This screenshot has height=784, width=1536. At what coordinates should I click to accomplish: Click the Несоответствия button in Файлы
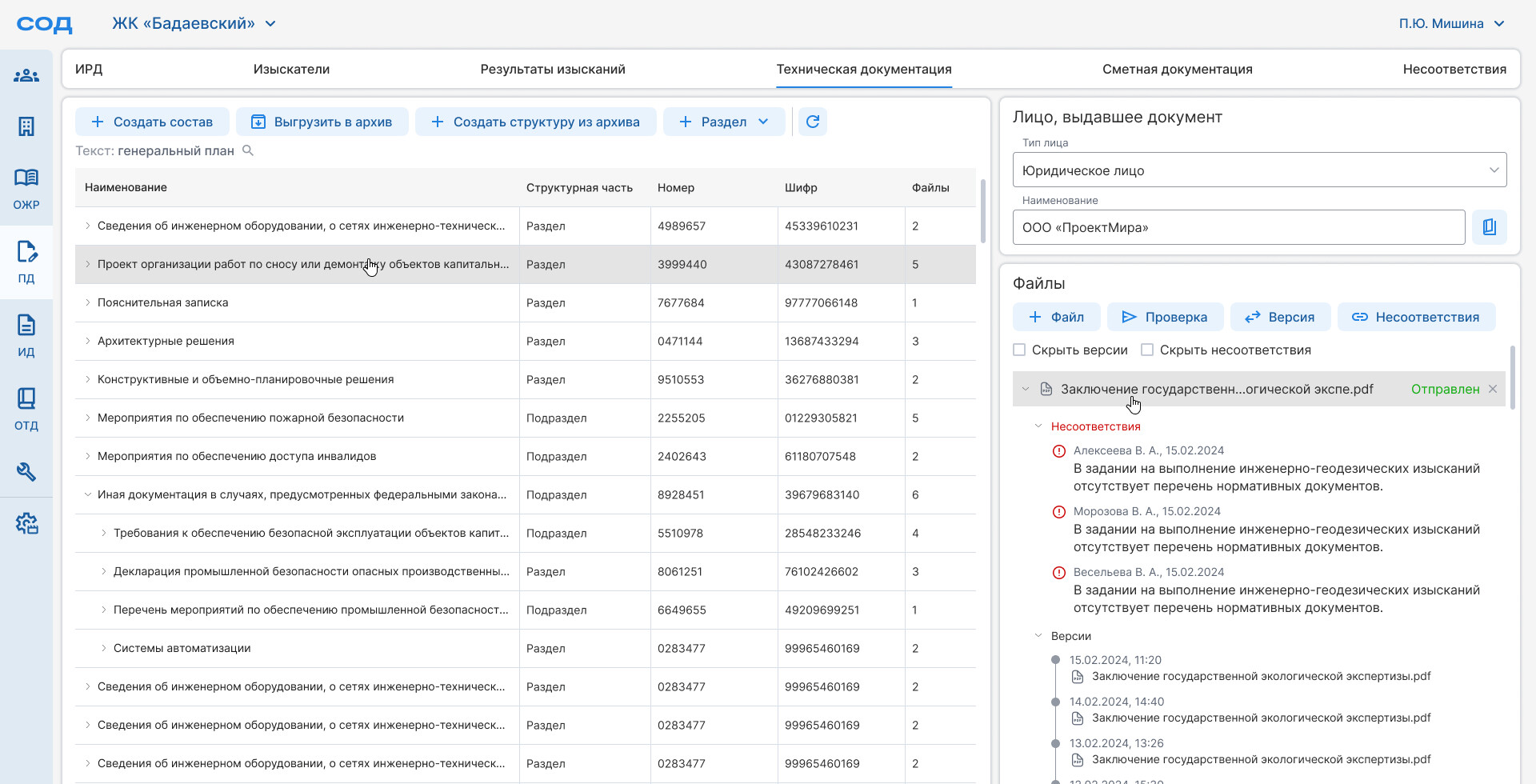point(1416,317)
